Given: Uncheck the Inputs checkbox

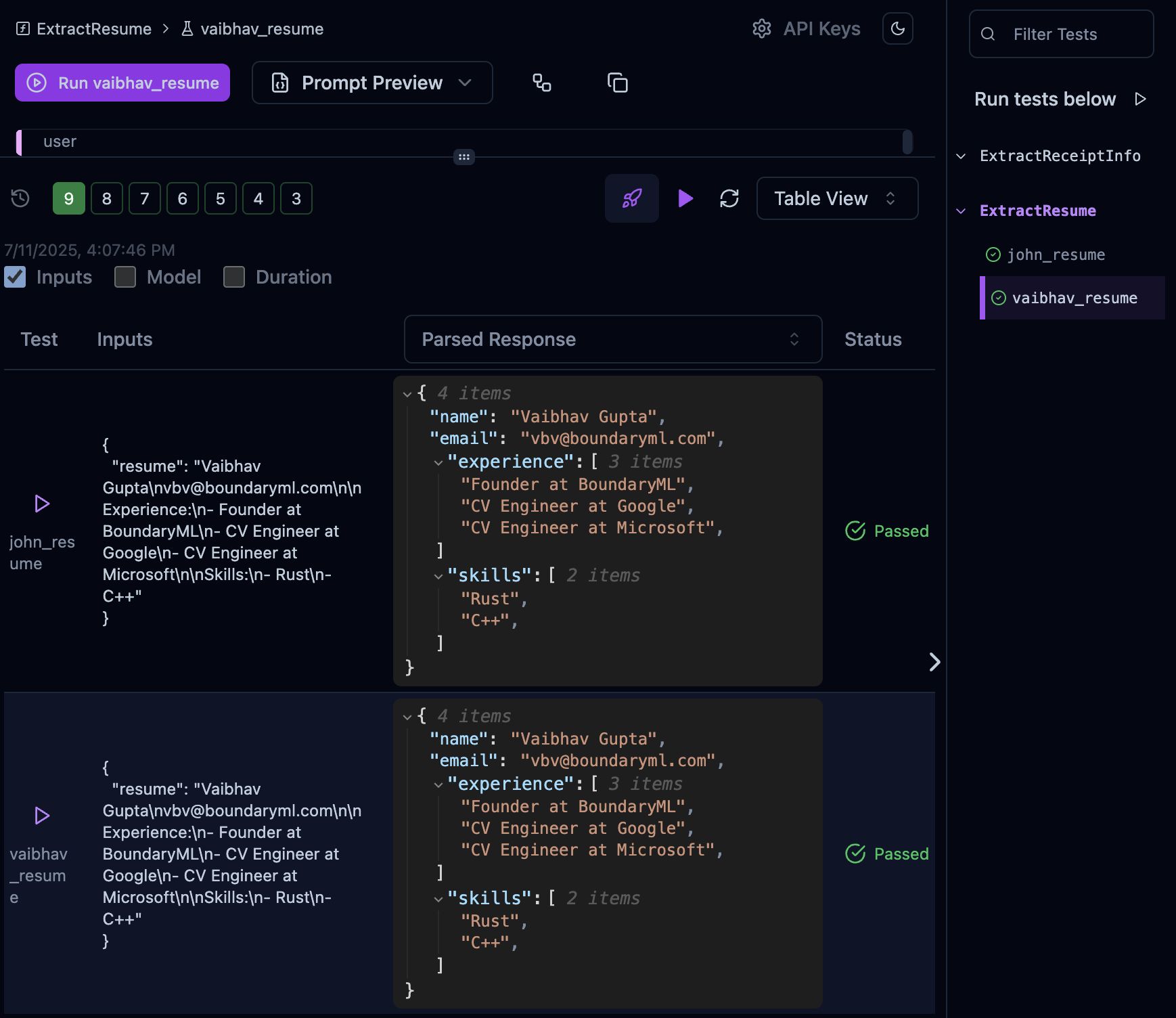Looking at the screenshot, I should click(15, 277).
